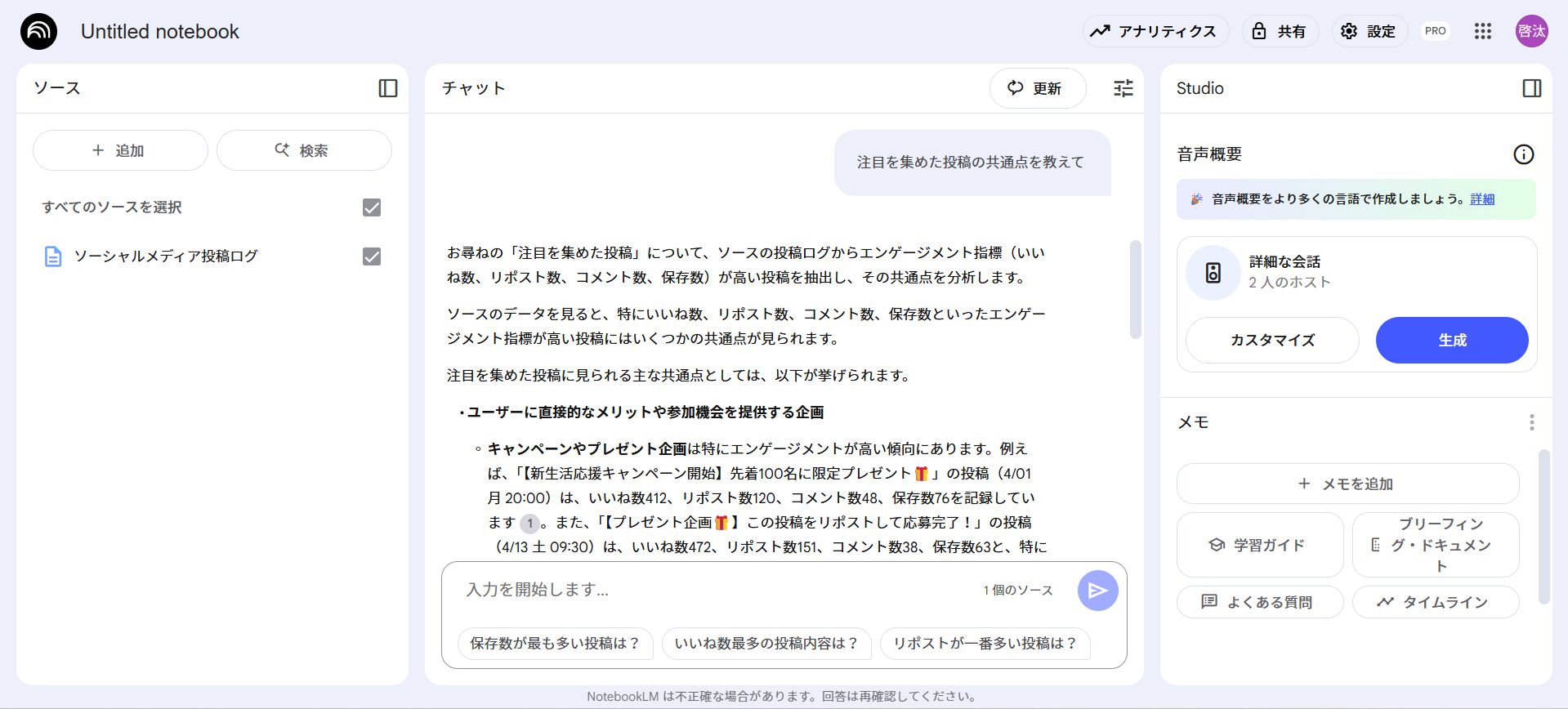Click the Untitled notebook title
Viewport: 1568px width, 709px height.
click(160, 32)
